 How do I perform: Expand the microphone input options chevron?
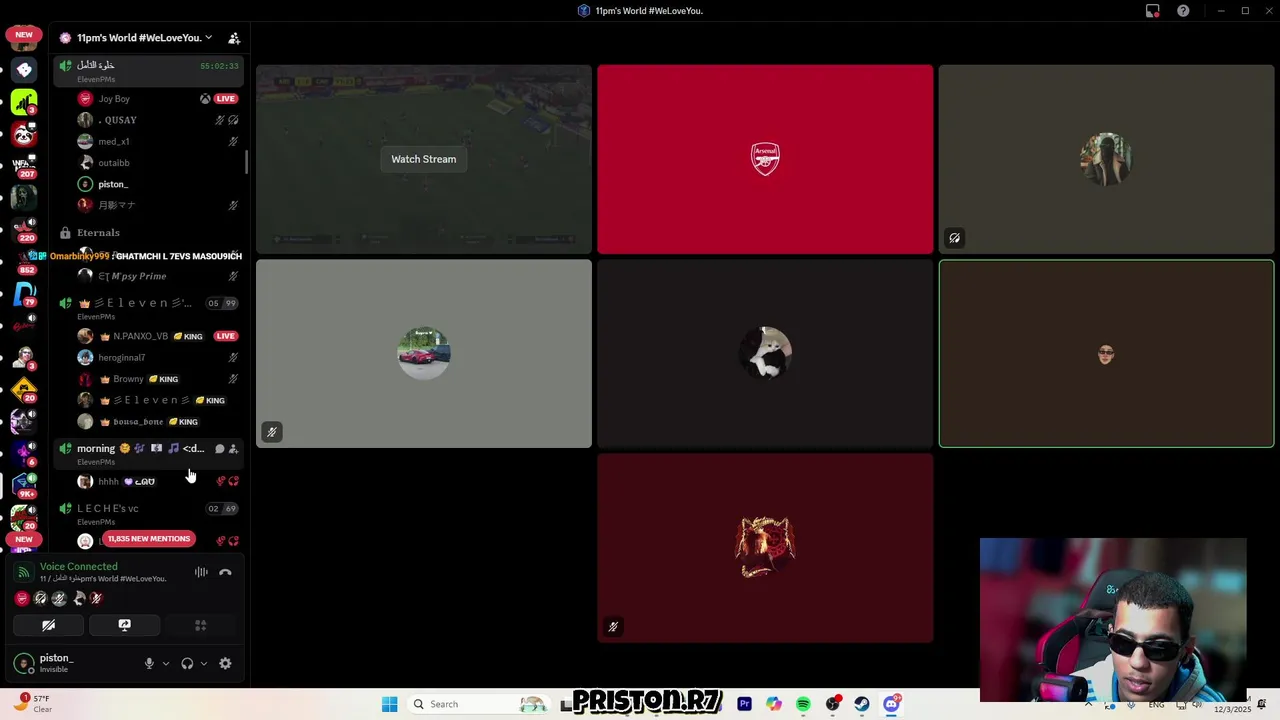tap(165, 663)
